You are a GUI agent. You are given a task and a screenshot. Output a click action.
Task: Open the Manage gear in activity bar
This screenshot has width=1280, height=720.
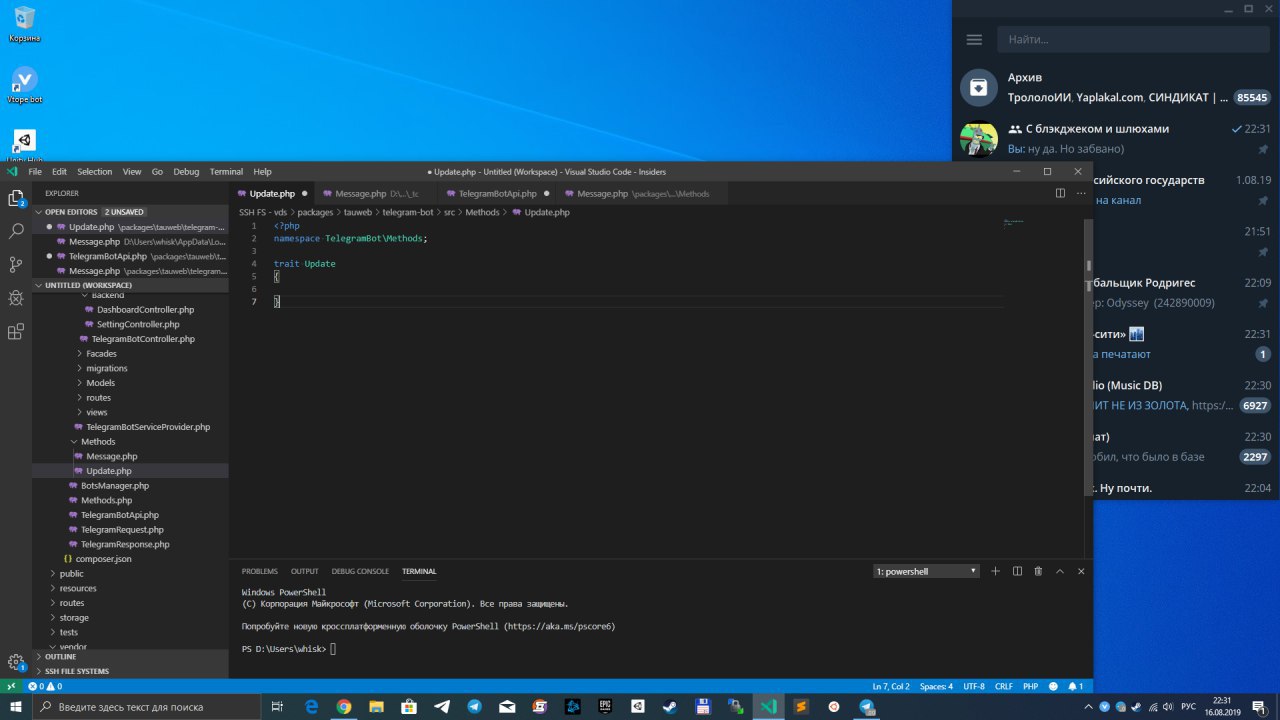click(16, 662)
